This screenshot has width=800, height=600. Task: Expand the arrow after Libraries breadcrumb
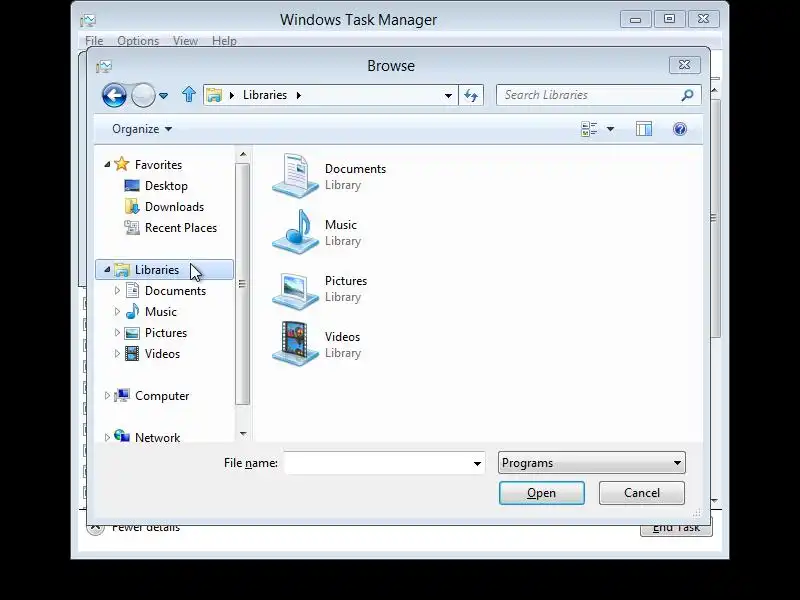(298, 95)
